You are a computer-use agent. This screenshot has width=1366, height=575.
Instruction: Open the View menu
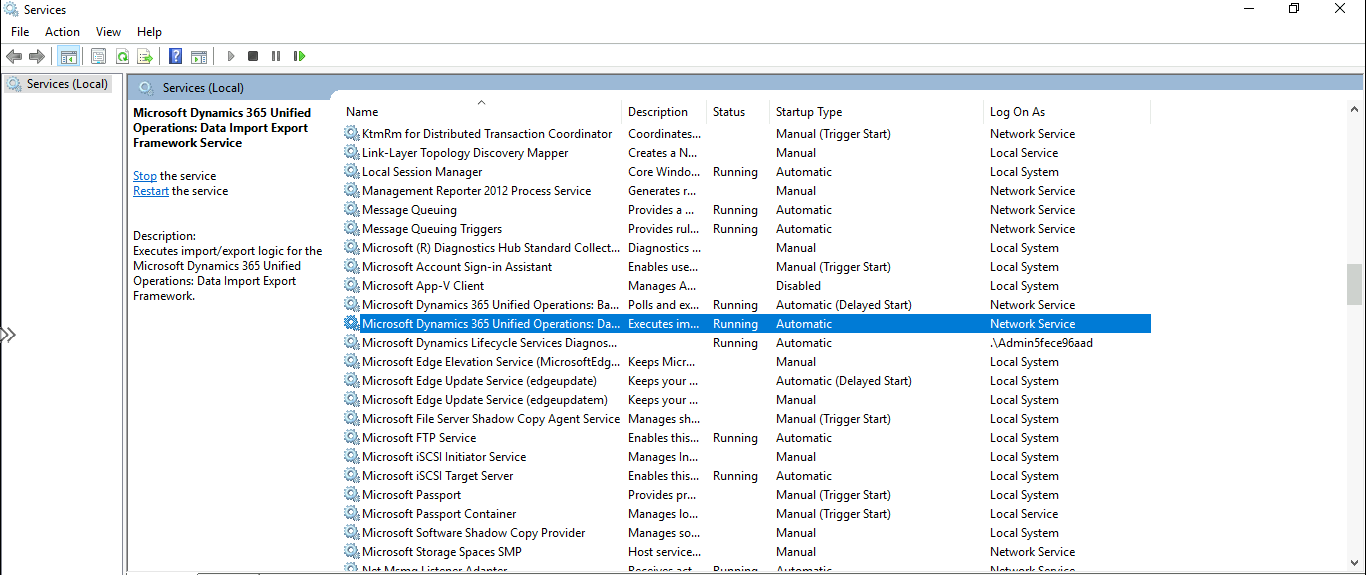[108, 32]
